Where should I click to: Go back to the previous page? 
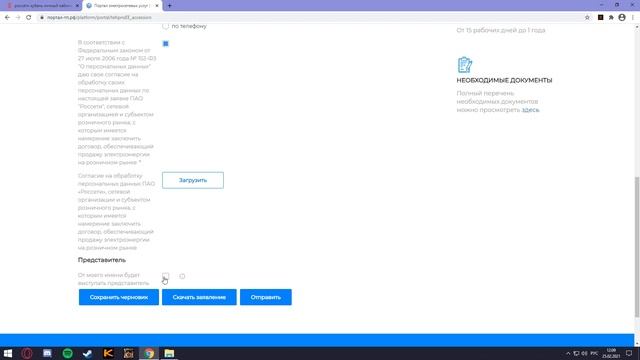[x=7, y=18]
